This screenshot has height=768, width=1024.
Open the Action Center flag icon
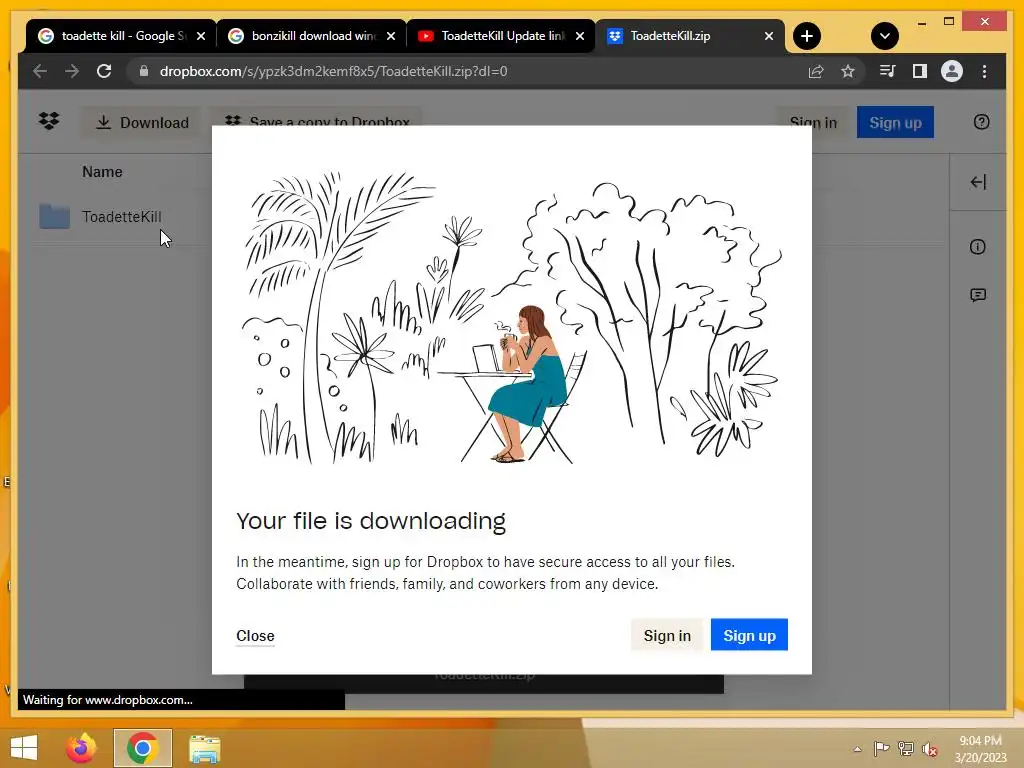[881, 748]
